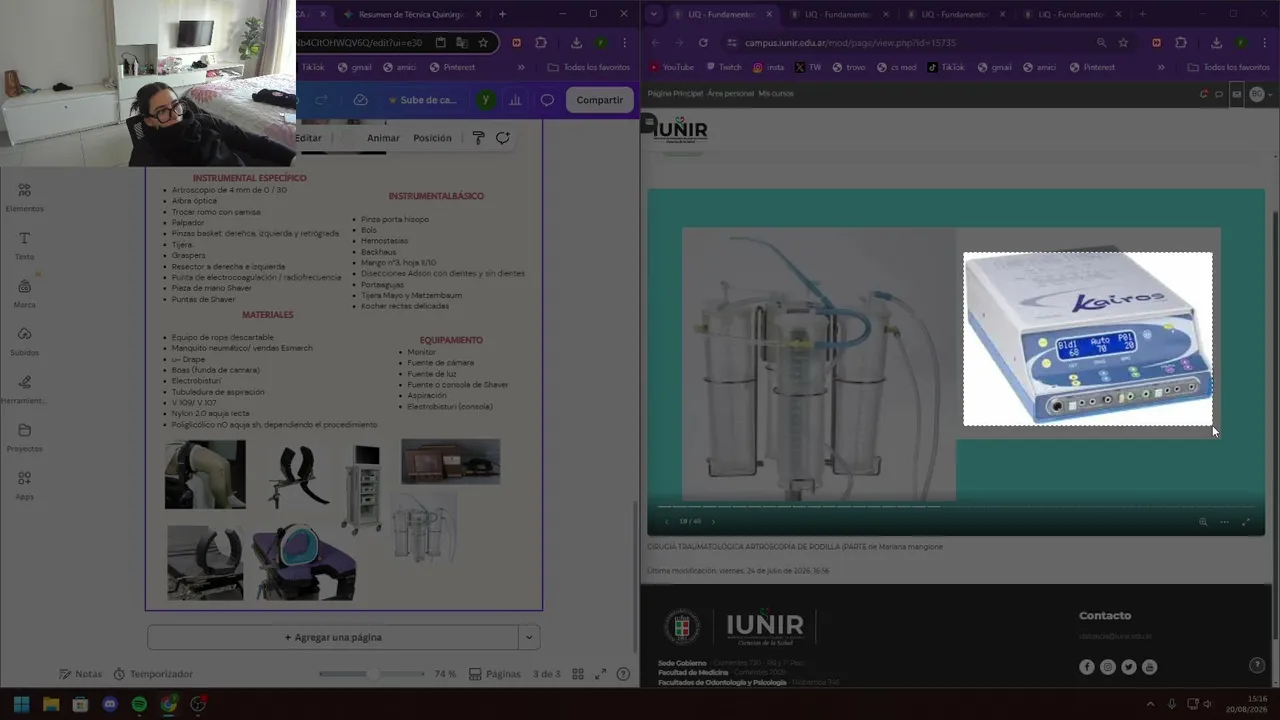Go to previous slide in IUNIR viewer
The image size is (1280, 720).
tap(667, 522)
